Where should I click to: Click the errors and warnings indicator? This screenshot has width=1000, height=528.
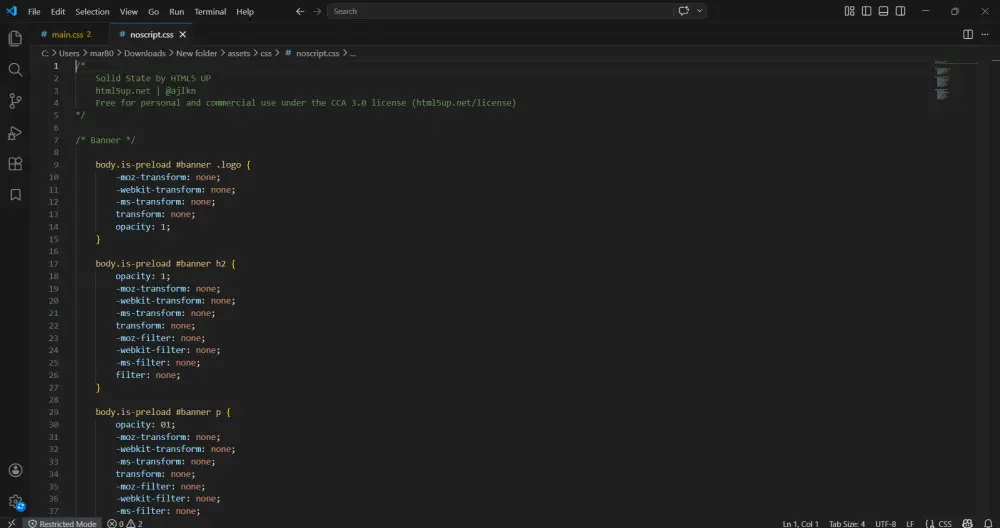125,524
